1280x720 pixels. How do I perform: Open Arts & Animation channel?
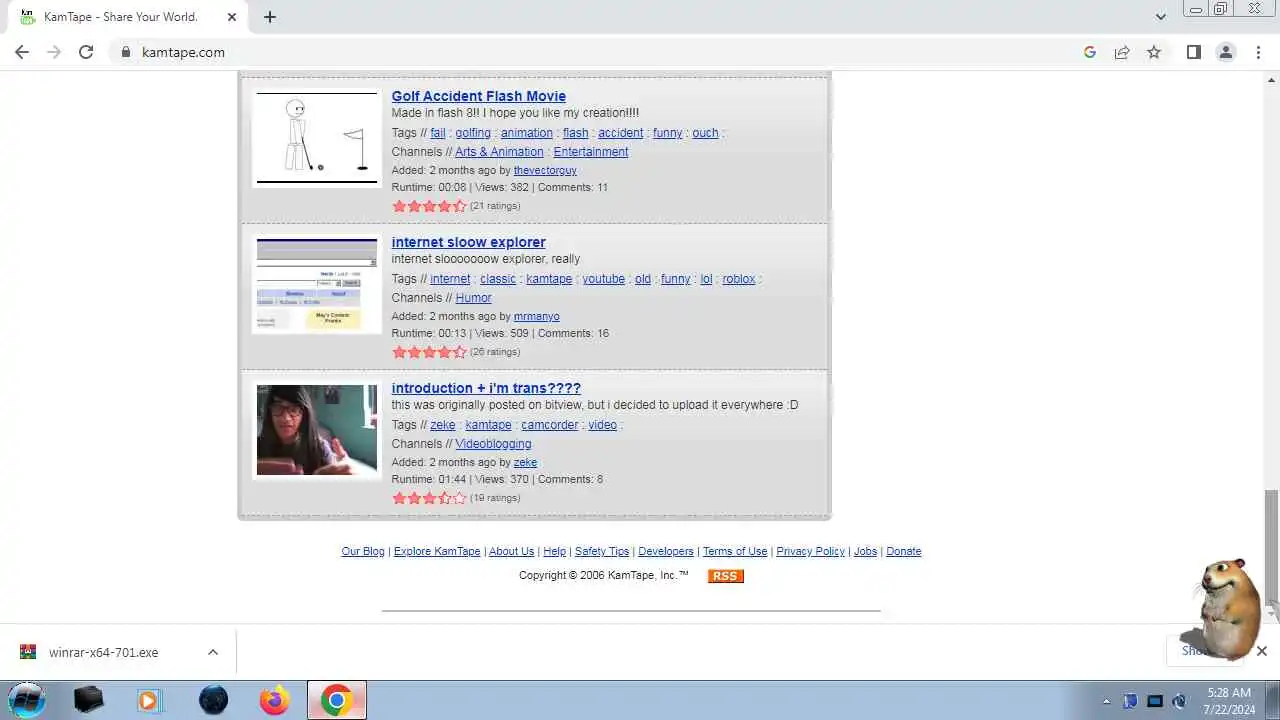coord(499,152)
